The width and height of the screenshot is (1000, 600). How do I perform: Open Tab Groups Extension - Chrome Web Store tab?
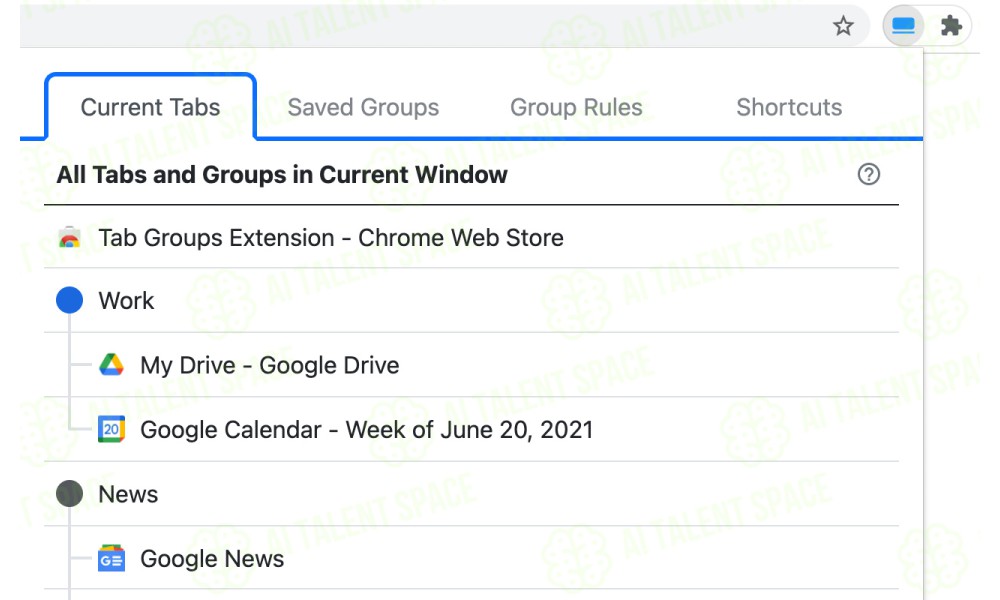471,237
